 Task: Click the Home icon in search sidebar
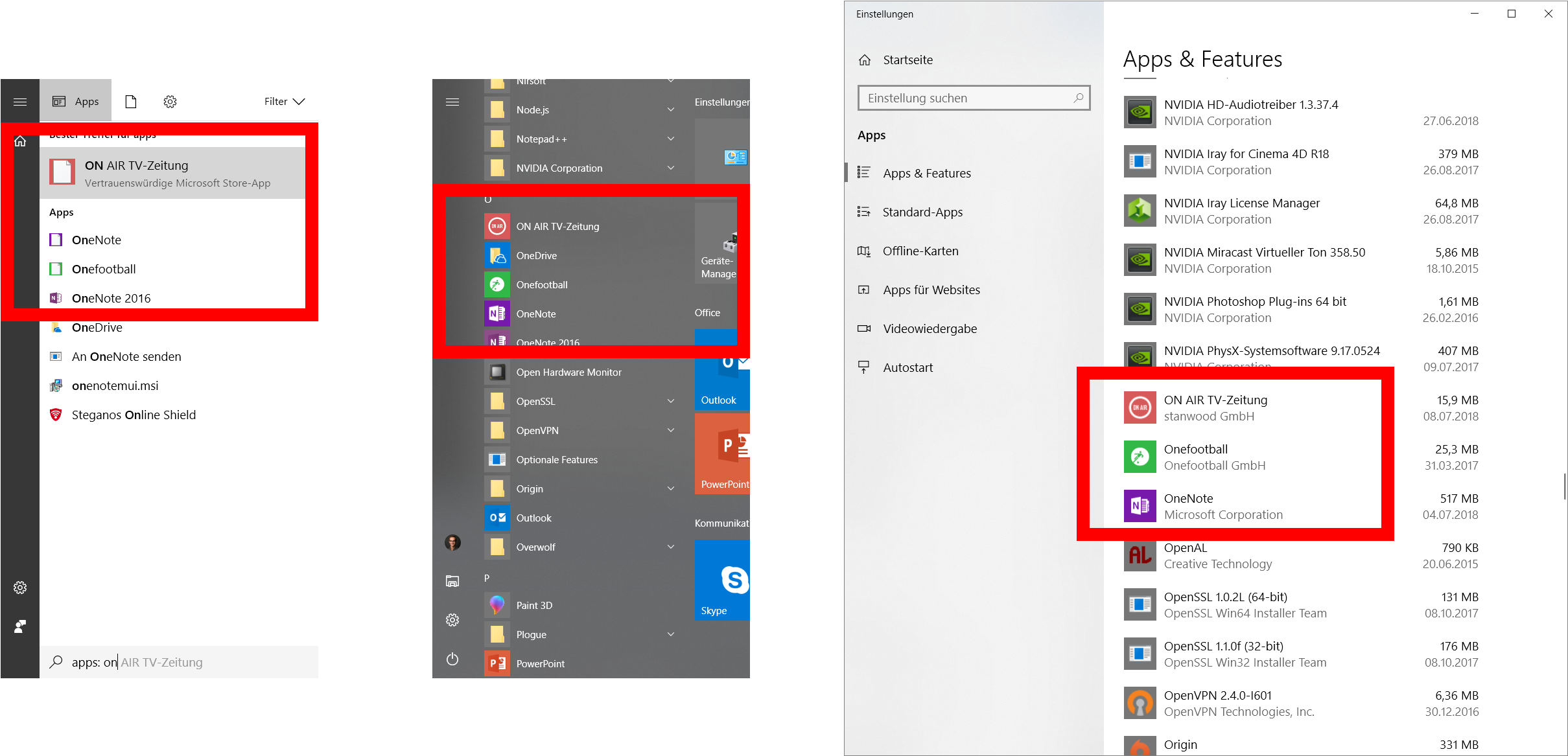point(20,141)
